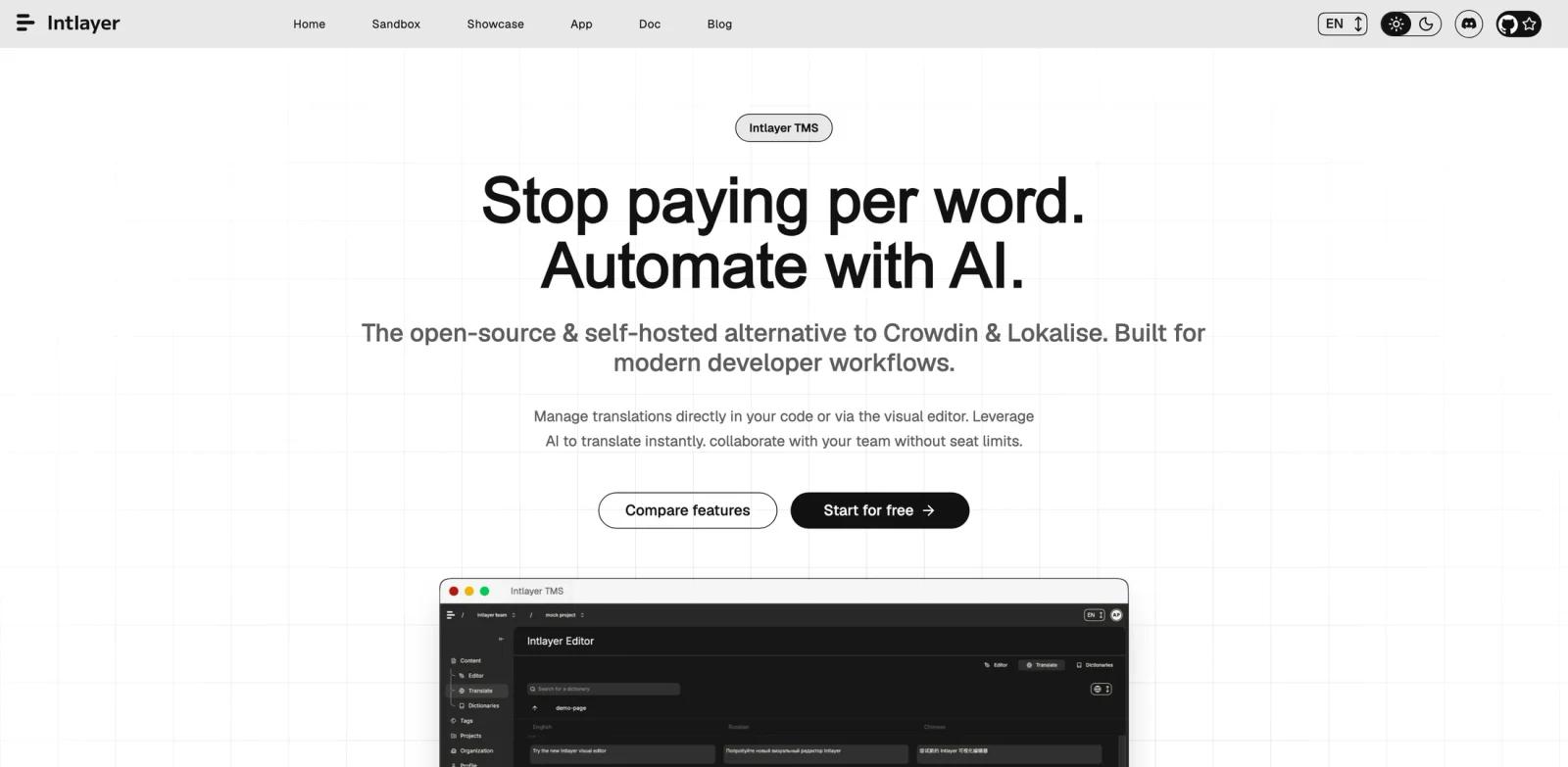
Task: Expand the mock project switcher in demo
Action: pyautogui.click(x=564, y=615)
